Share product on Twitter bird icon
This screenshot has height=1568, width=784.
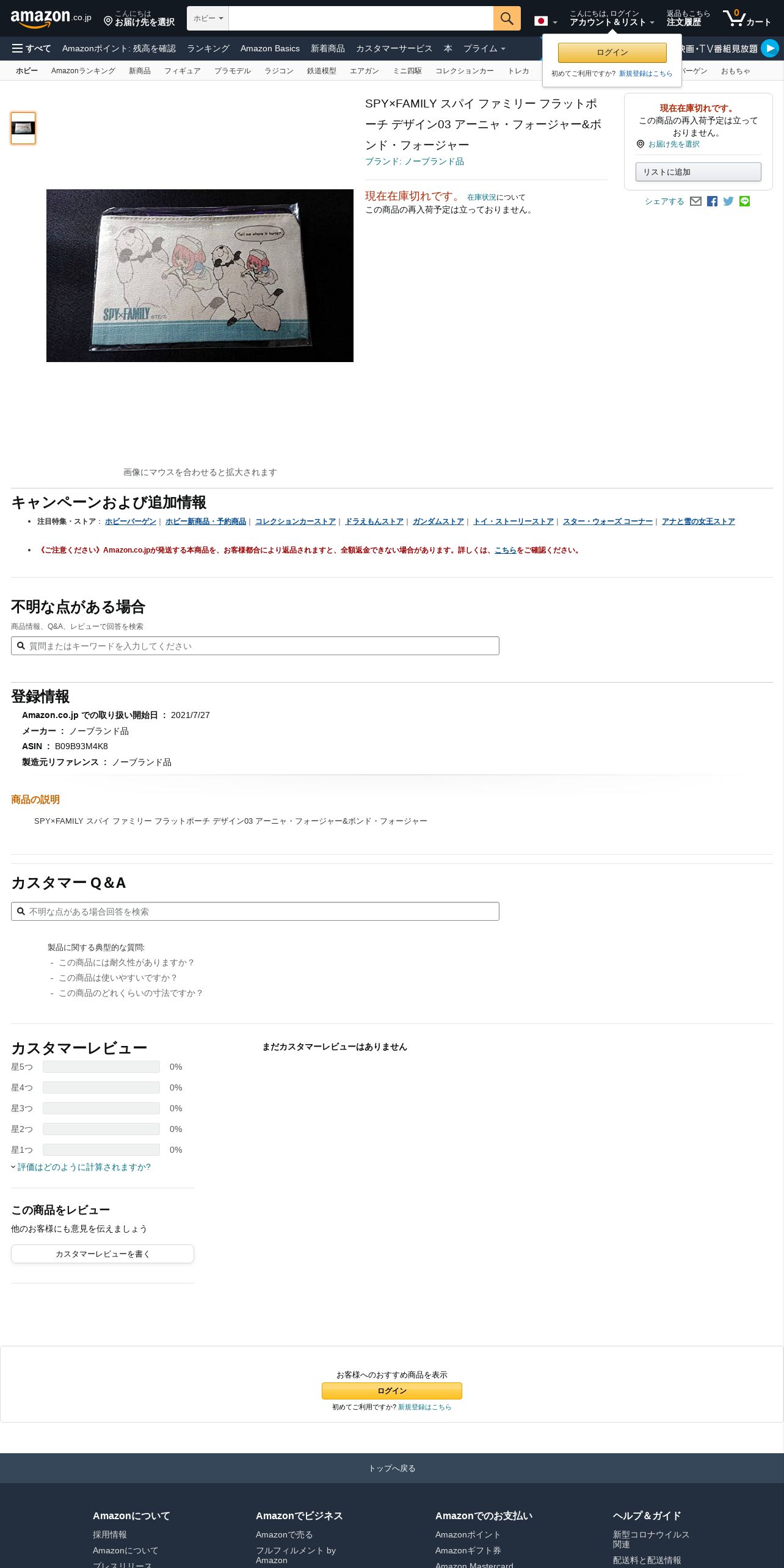(x=728, y=201)
